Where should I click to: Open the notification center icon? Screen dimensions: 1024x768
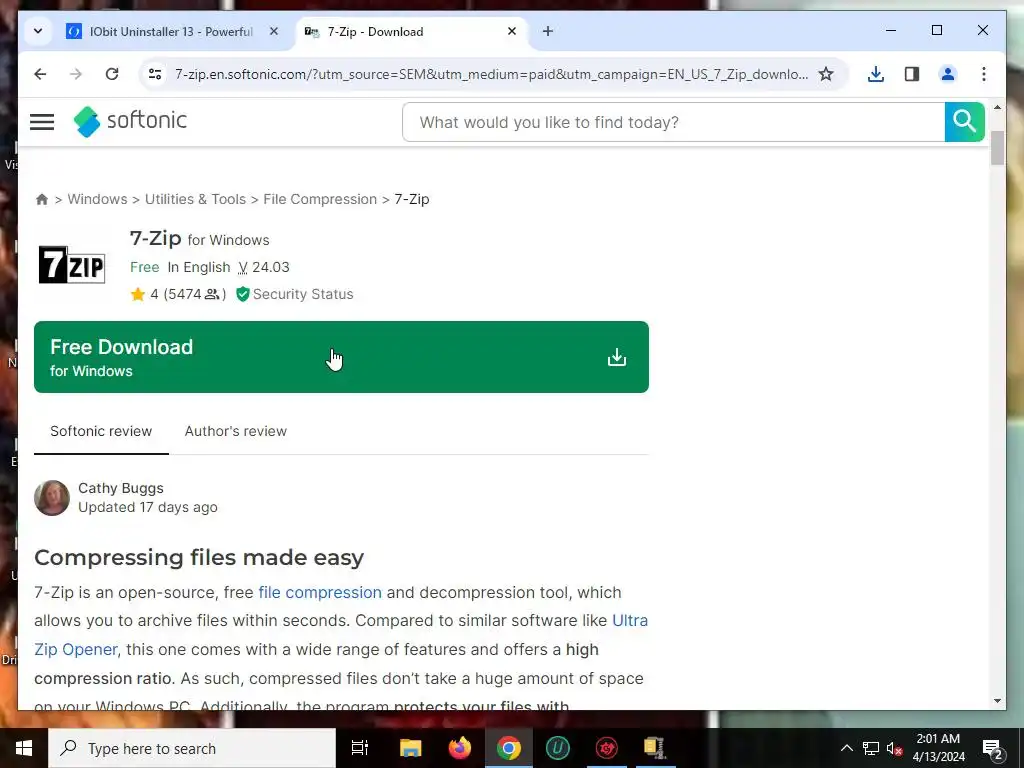(993, 748)
